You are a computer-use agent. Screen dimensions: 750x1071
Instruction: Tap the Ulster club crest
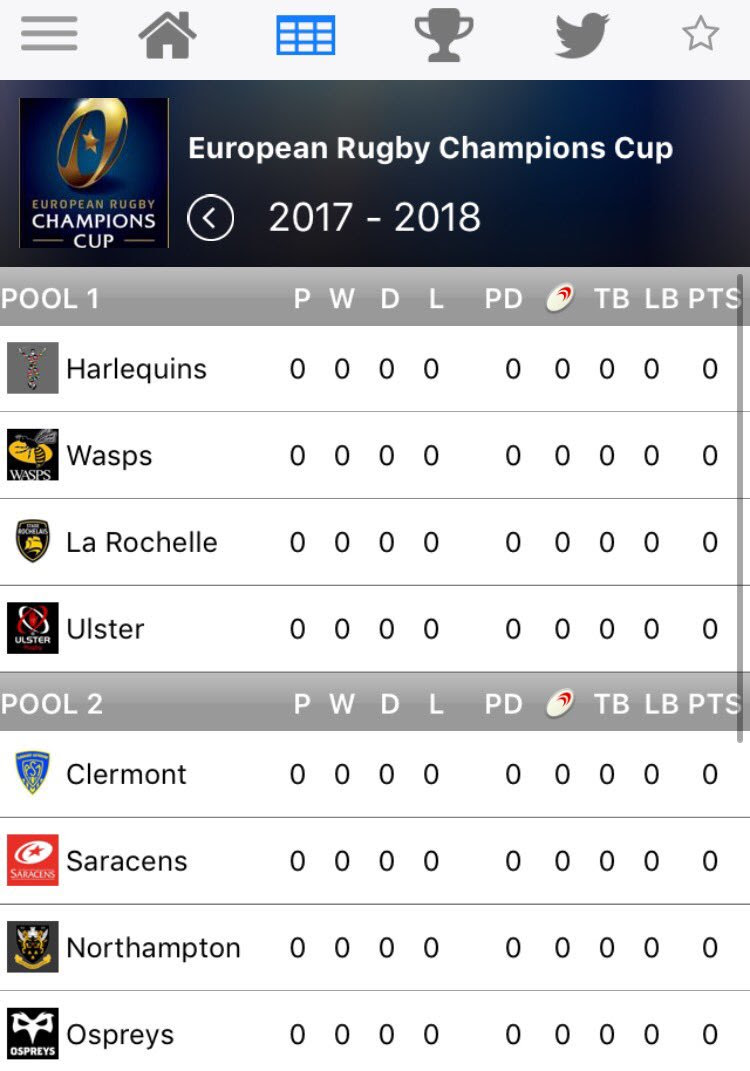33,628
